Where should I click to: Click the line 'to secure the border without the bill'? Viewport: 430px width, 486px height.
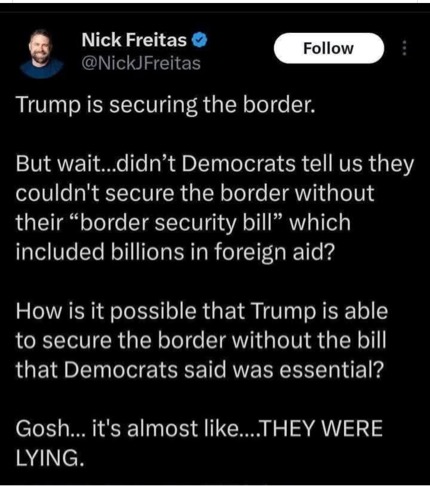pyautogui.click(x=201, y=340)
